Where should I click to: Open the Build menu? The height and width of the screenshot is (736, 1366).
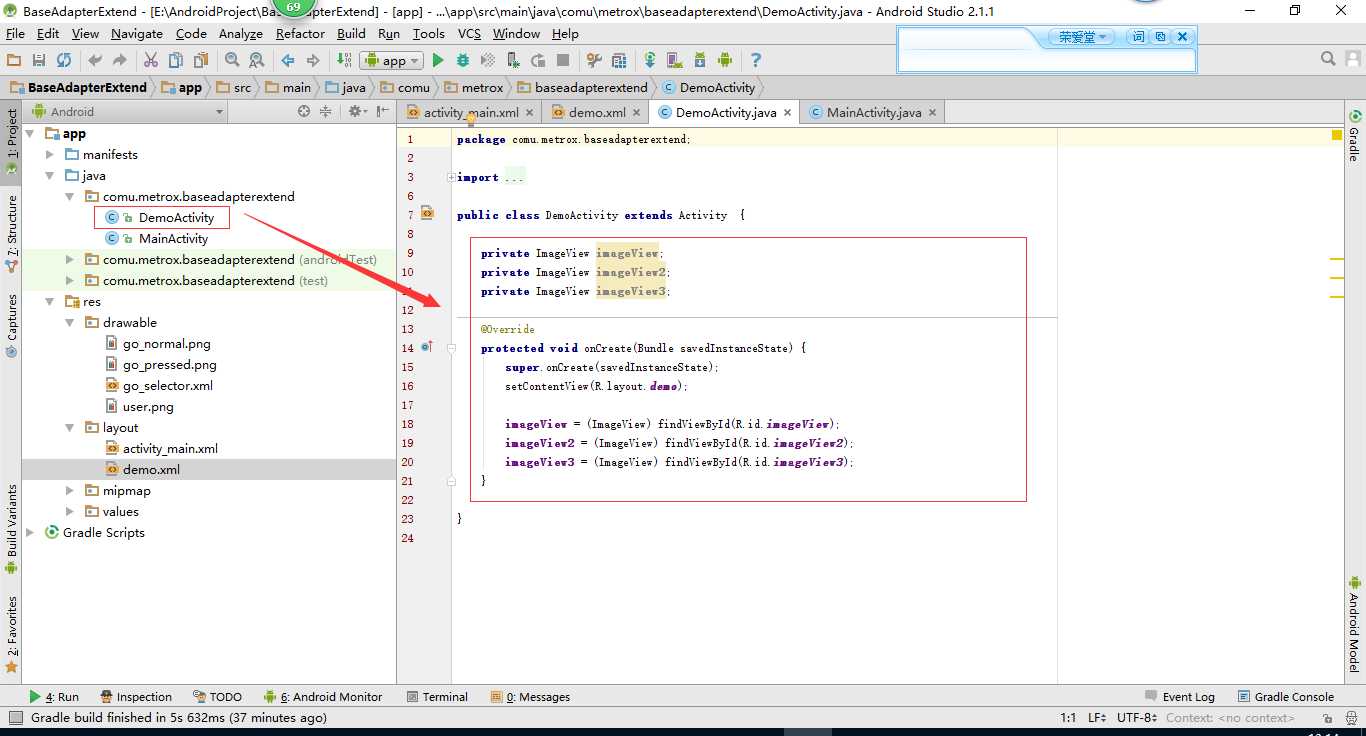point(351,33)
